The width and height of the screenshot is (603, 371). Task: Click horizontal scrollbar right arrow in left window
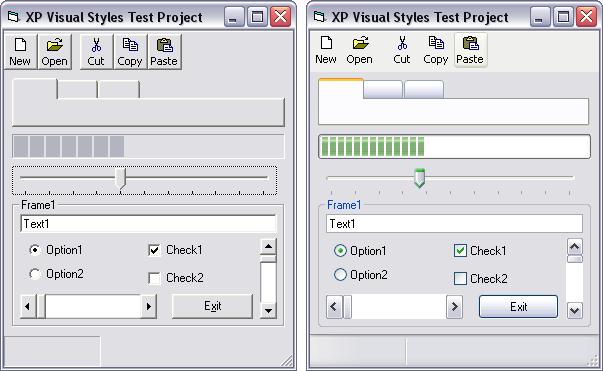[149, 306]
